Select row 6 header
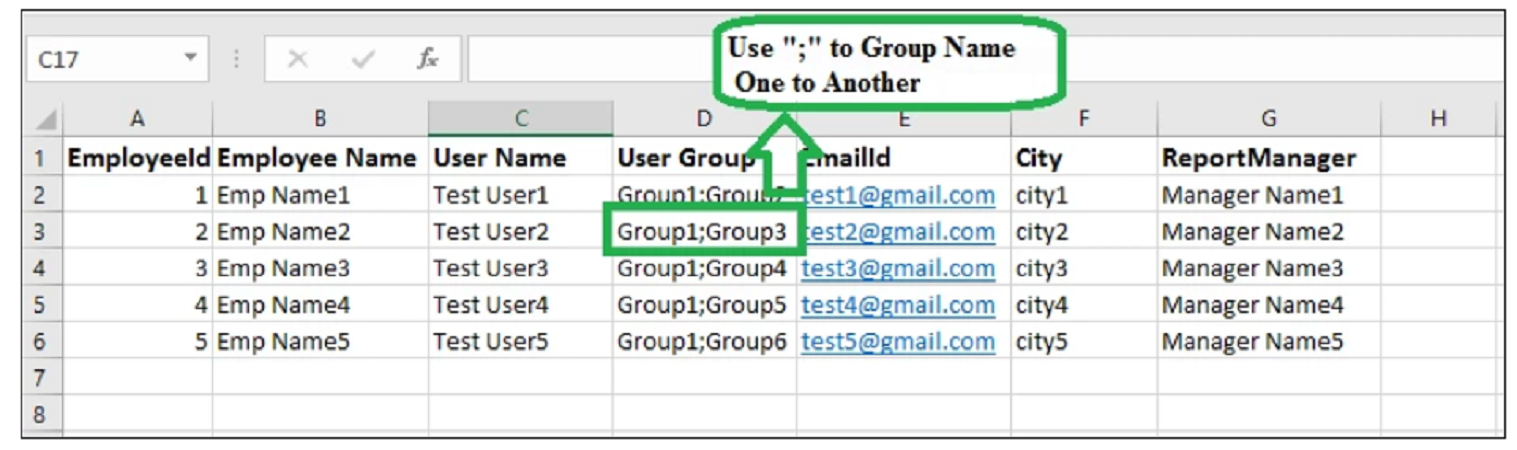 41,341
